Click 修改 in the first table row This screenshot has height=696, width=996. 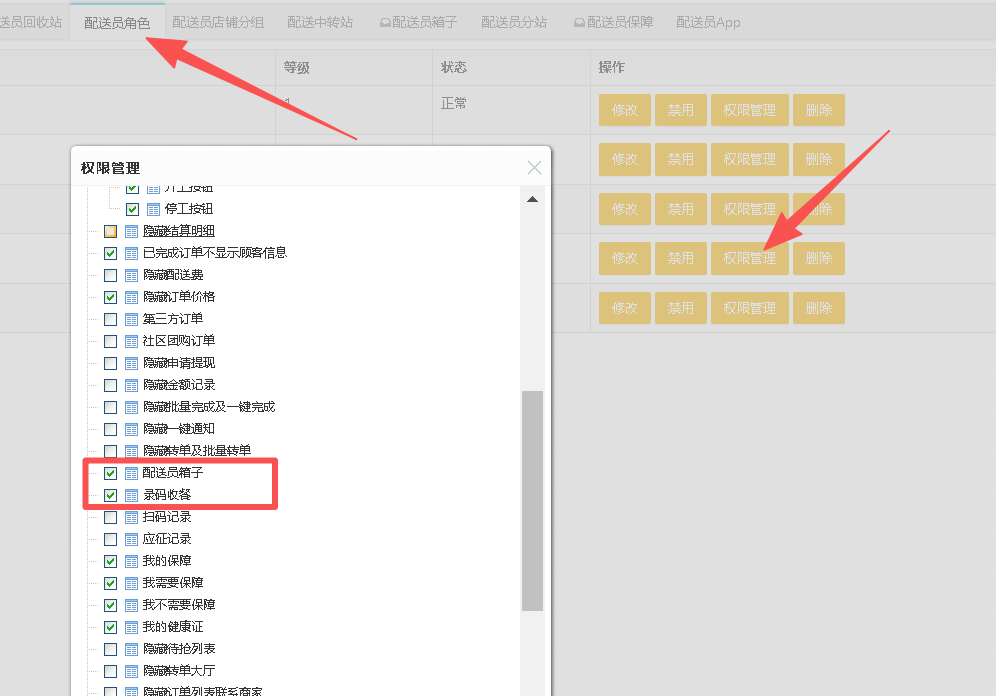coord(625,110)
